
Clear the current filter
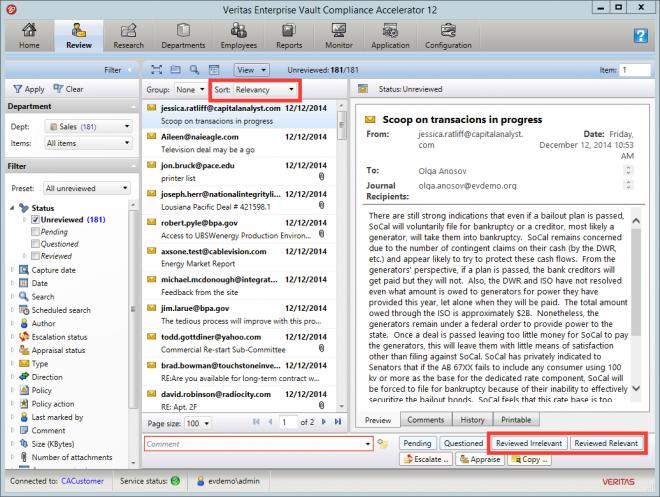(x=68, y=89)
